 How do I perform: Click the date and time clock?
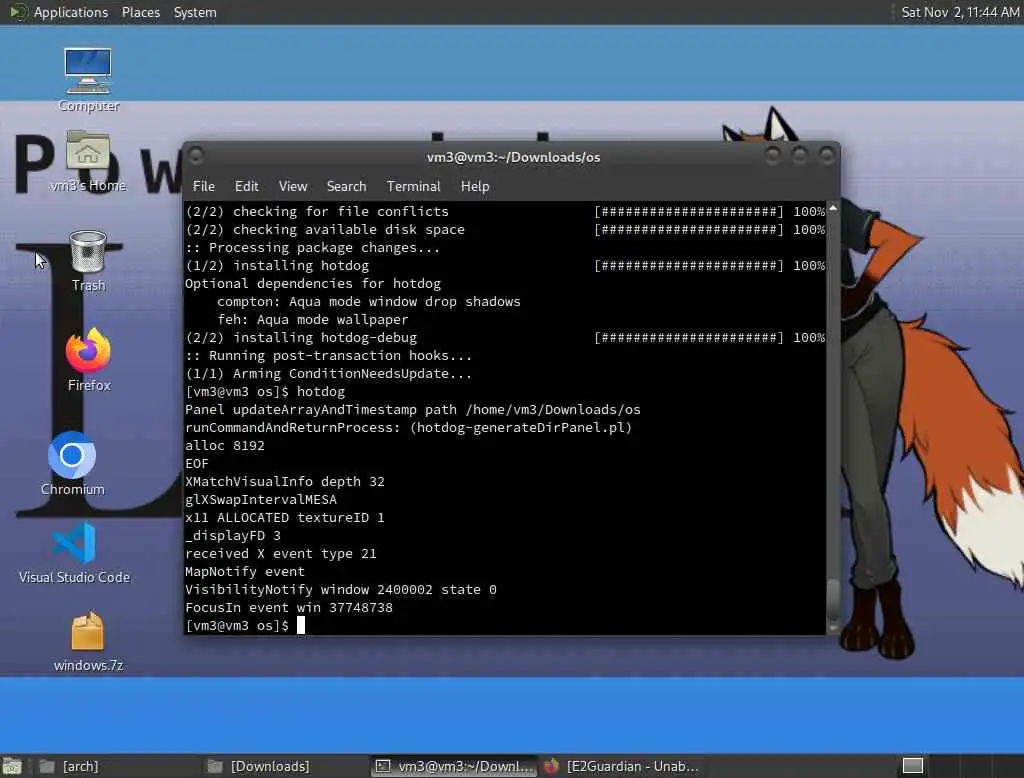[959, 12]
